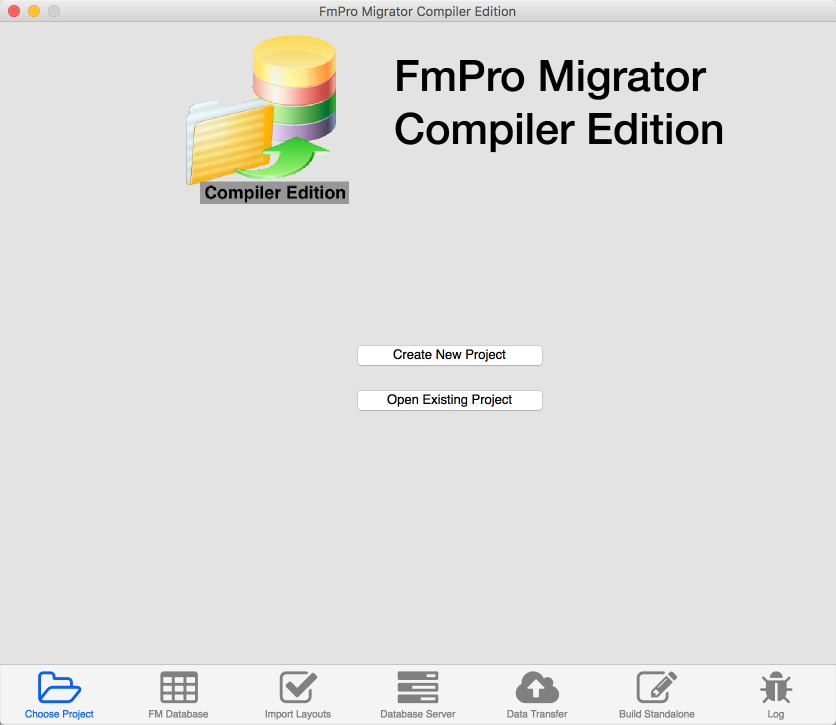Viewport: 836px width, 725px height.
Task: Click the "Choose Project" tab label text
Action: [59, 714]
